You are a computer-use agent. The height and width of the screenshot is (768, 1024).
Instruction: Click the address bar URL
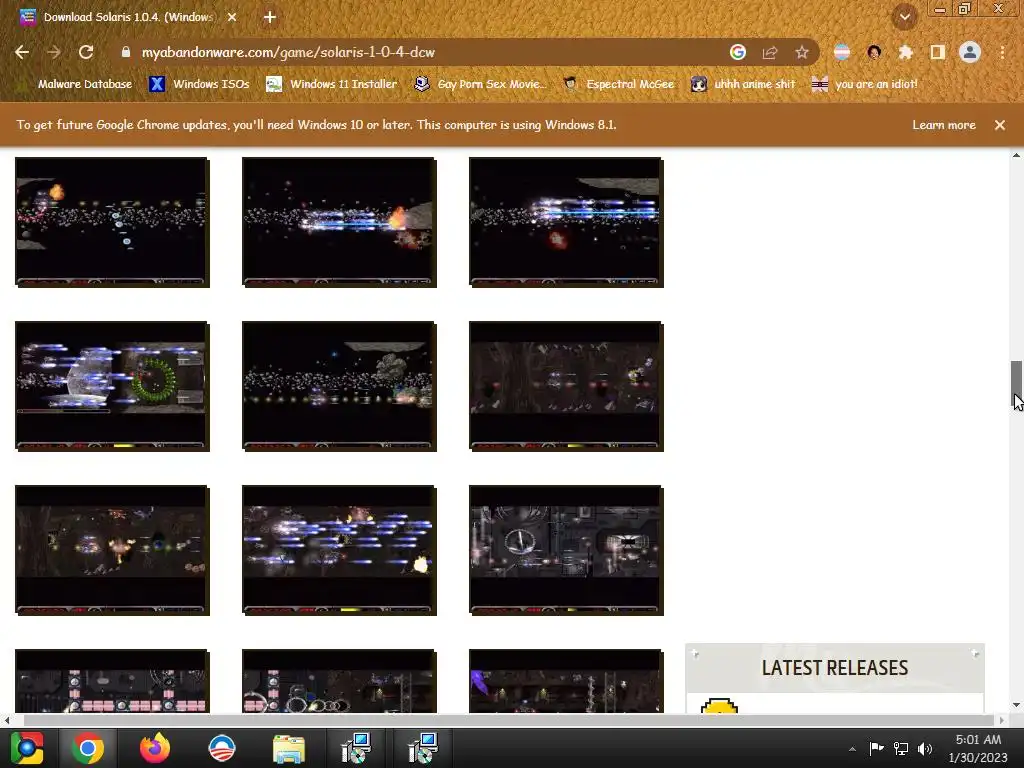pos(288,52)
